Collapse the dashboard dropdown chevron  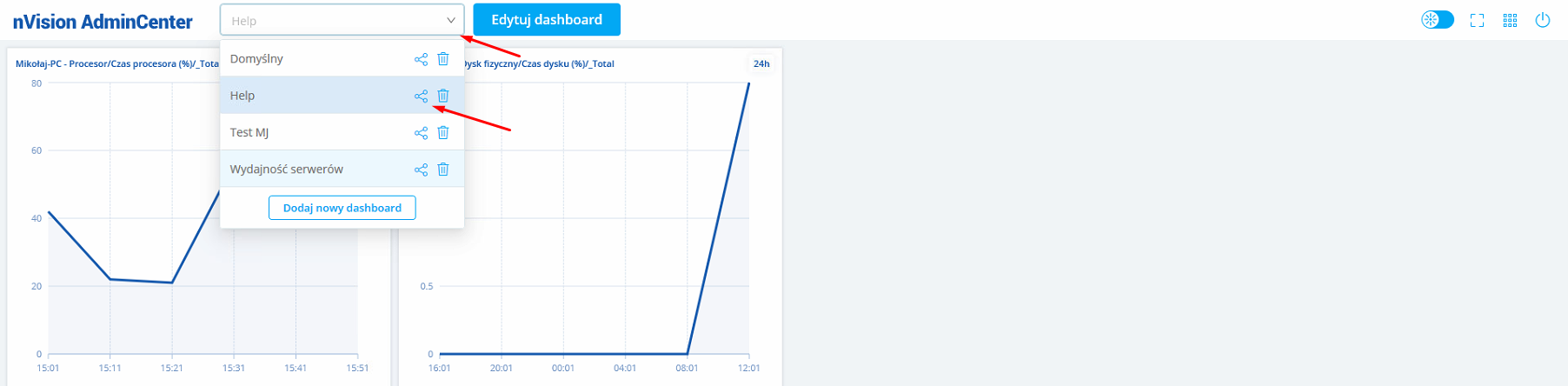(x=450, y=20)
